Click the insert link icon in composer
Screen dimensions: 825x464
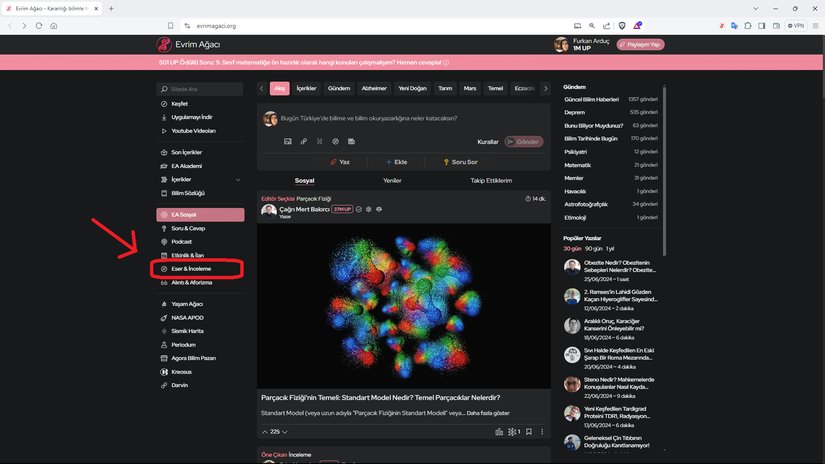click(x=304, y=141)
